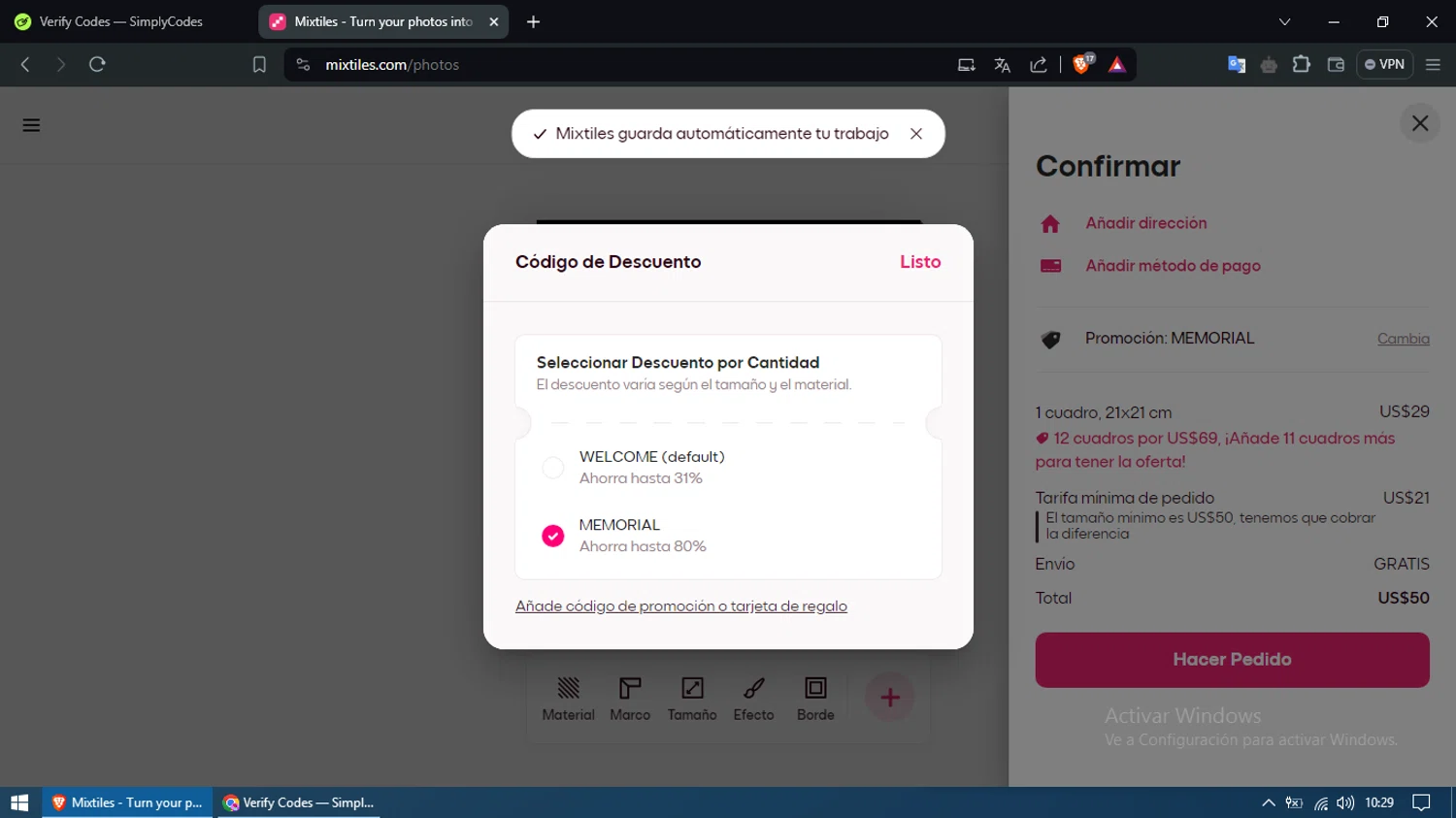Select the MEMORIAL discount radio
Image resolution: width=1456 pixels, height=818 pixels.
point(552,536)
